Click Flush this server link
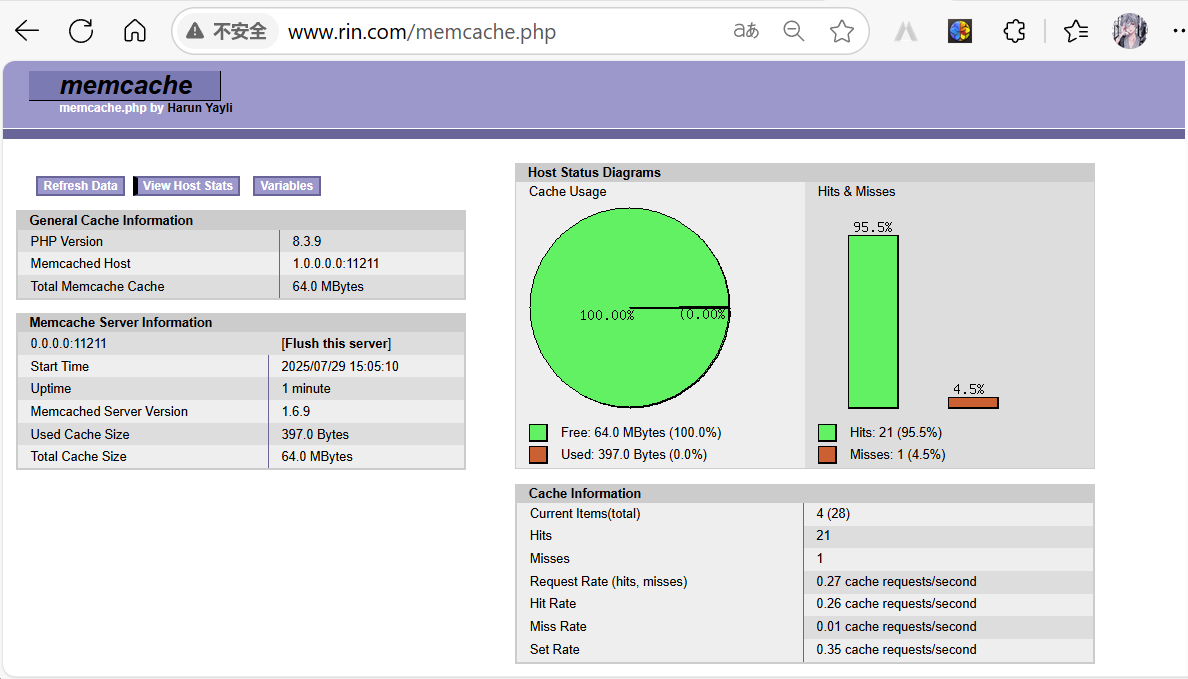The width and height of the screenshot is (1188, 679). coord(336,343)
